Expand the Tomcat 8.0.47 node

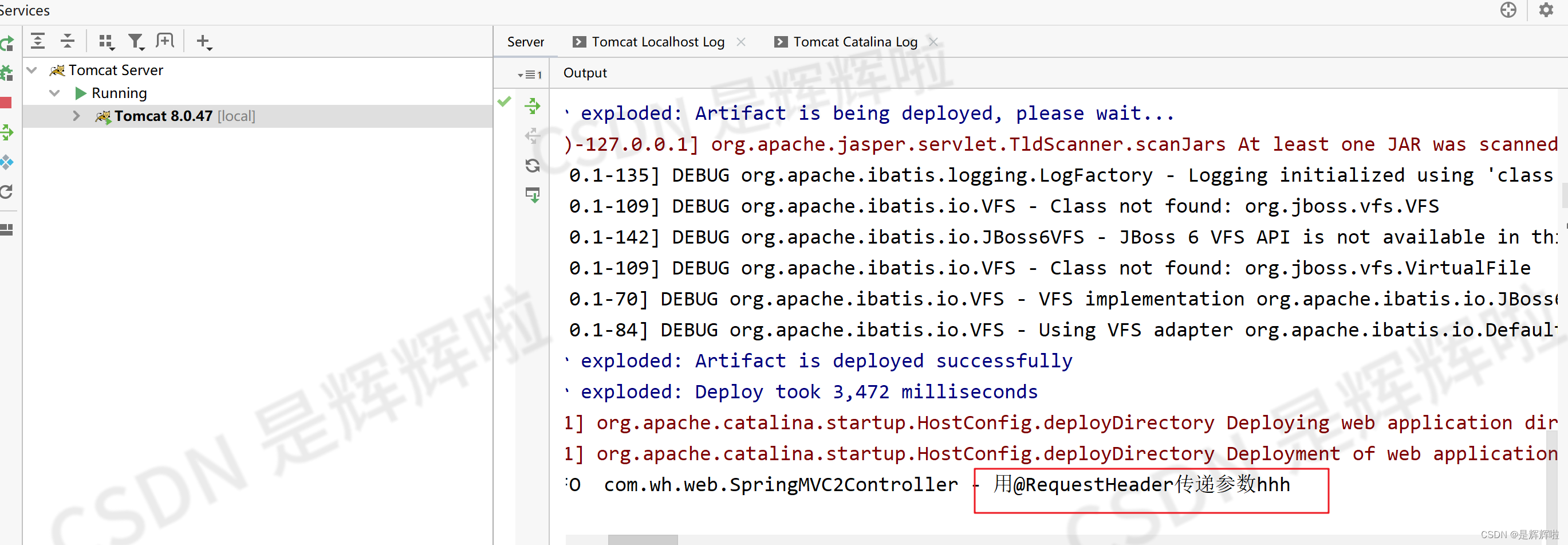76,116
